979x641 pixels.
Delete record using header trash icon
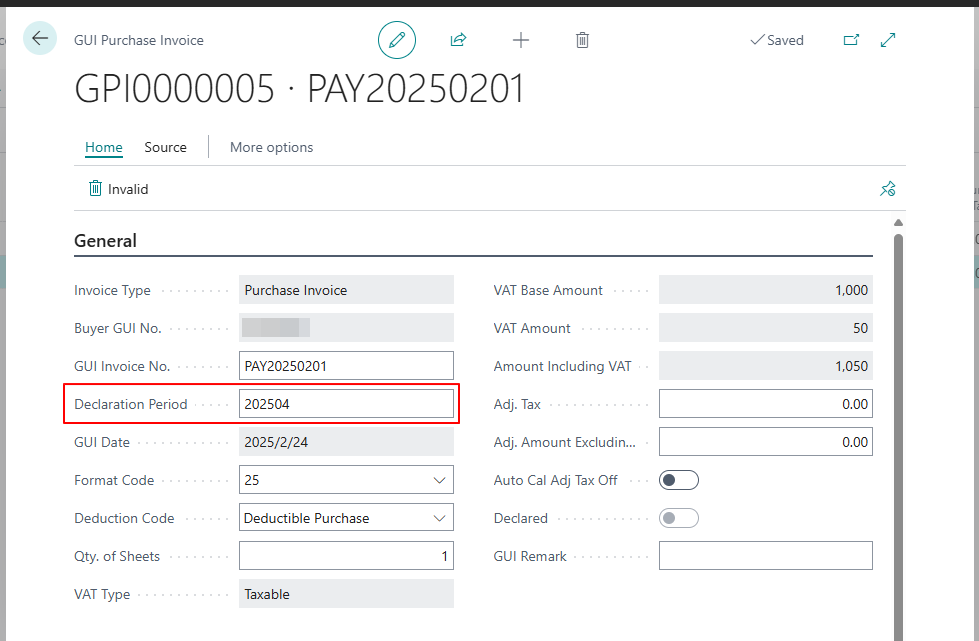tap(582, 41)
